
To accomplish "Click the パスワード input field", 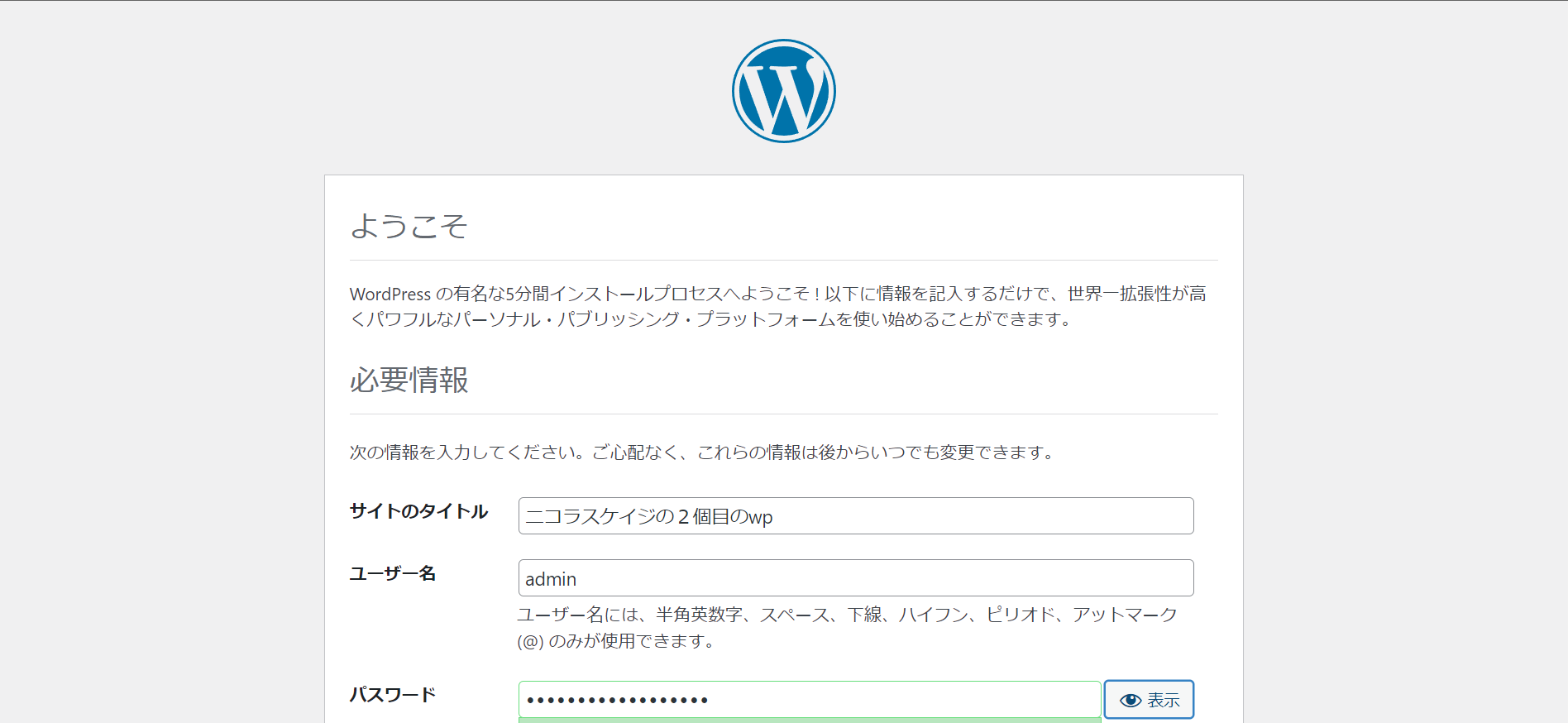I will pyautogui.click(x=810, y=700).
